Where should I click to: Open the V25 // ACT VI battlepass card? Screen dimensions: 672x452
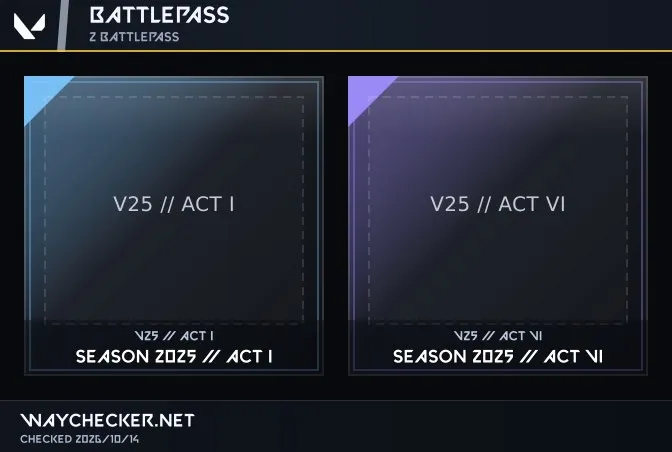tap(498, 225)
